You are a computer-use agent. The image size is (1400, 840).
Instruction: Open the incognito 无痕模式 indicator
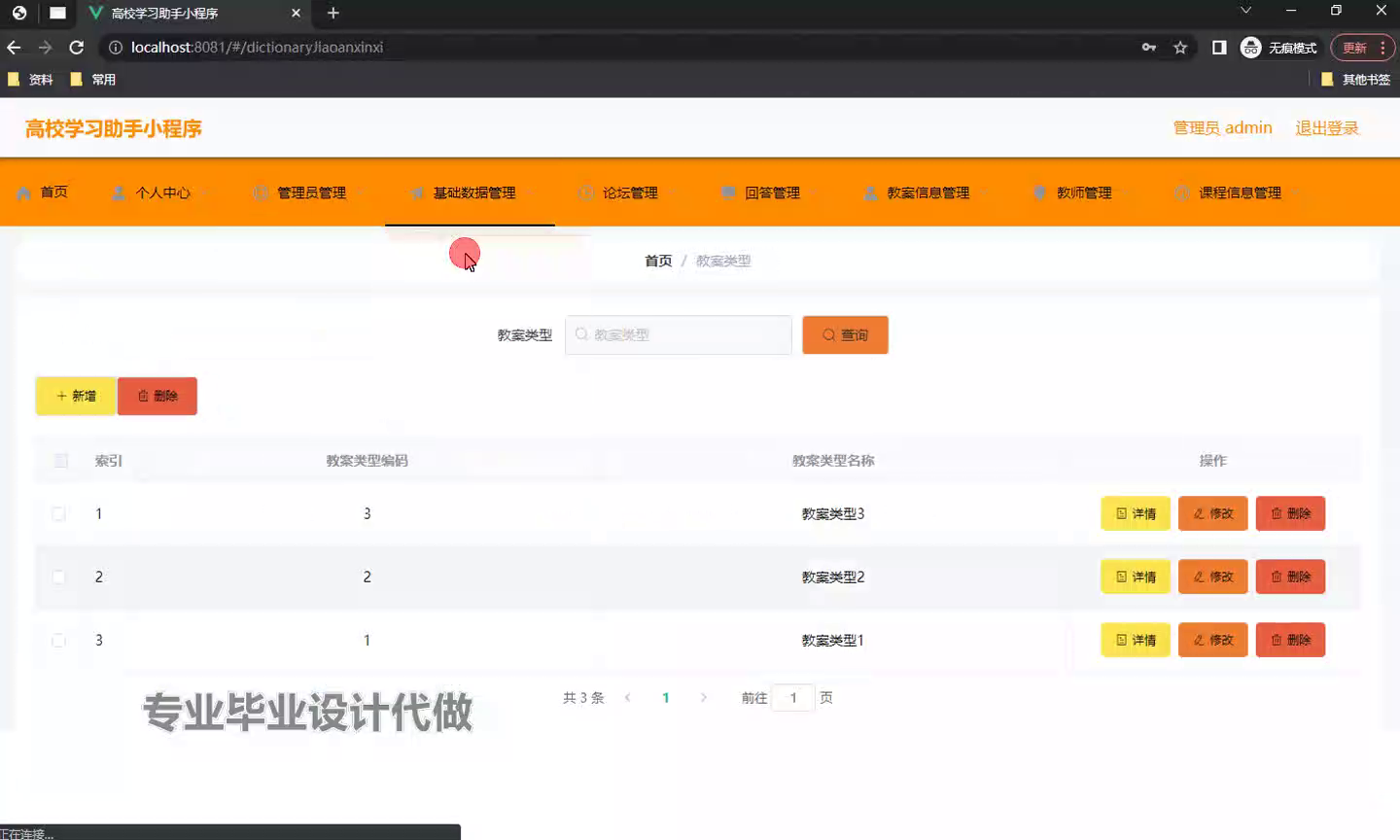(1279, 47)
